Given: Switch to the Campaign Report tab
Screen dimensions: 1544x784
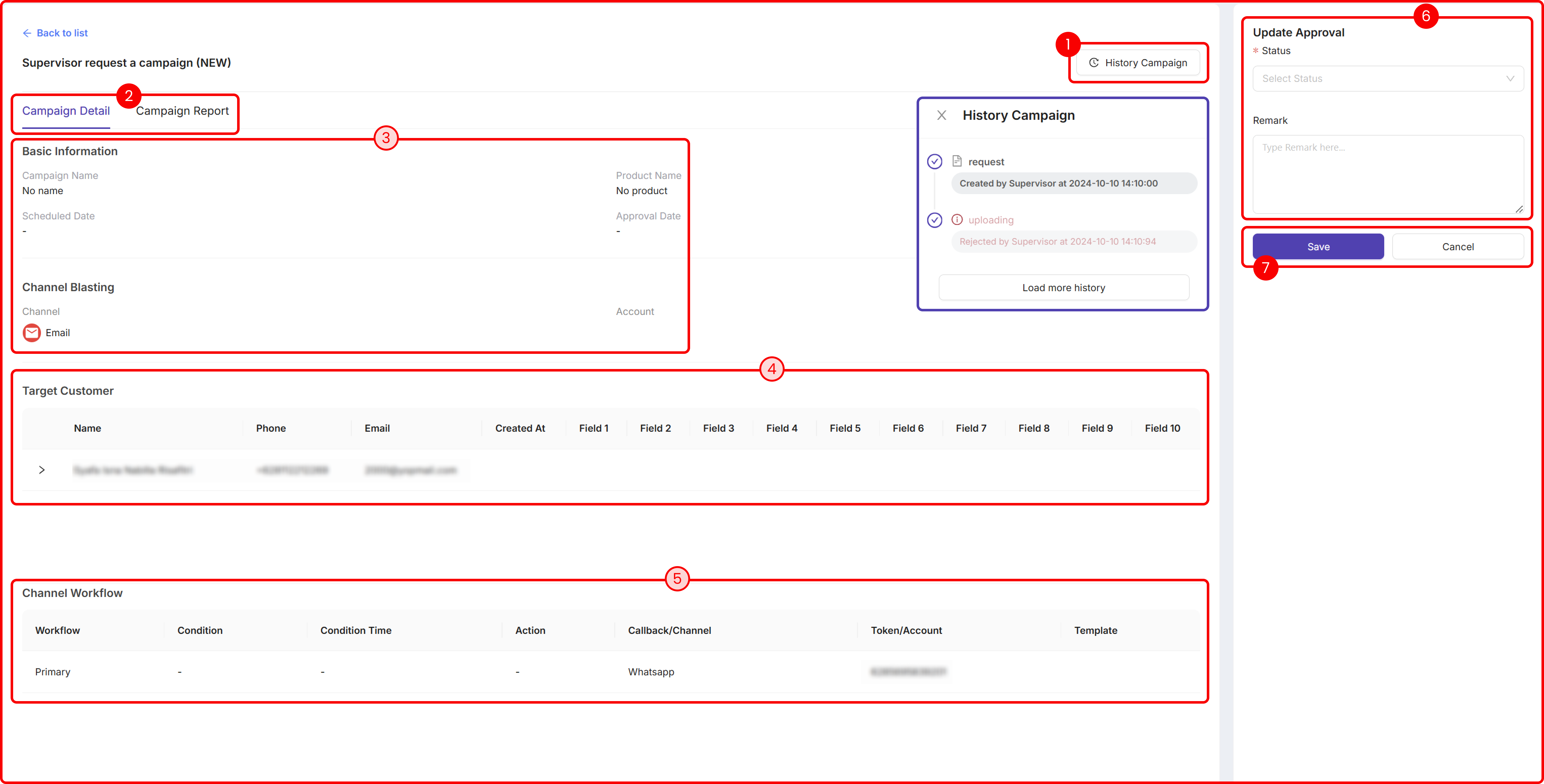Looking at the screenshot, I should (182, 111).
